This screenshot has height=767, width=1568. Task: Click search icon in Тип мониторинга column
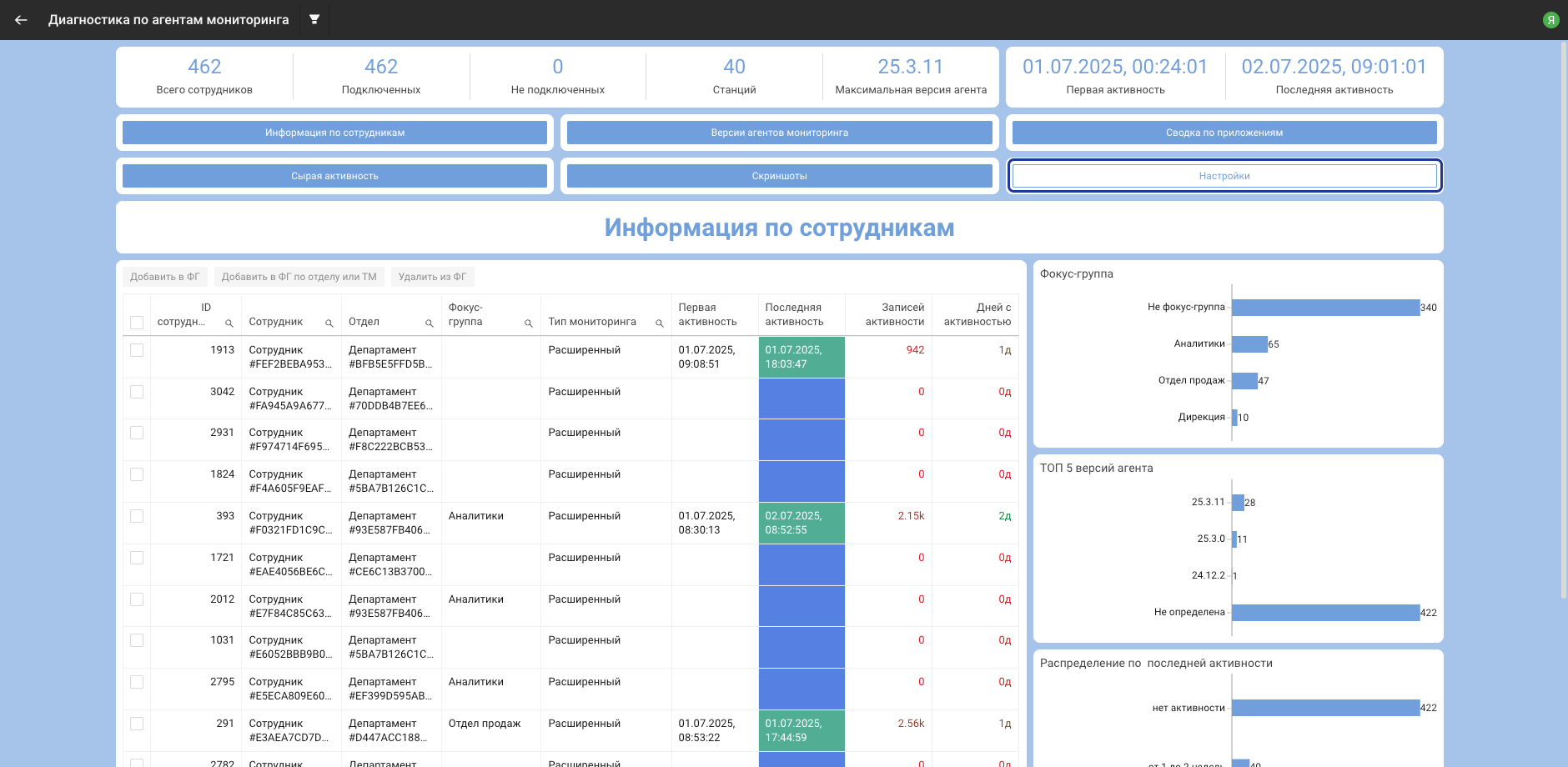659,323
